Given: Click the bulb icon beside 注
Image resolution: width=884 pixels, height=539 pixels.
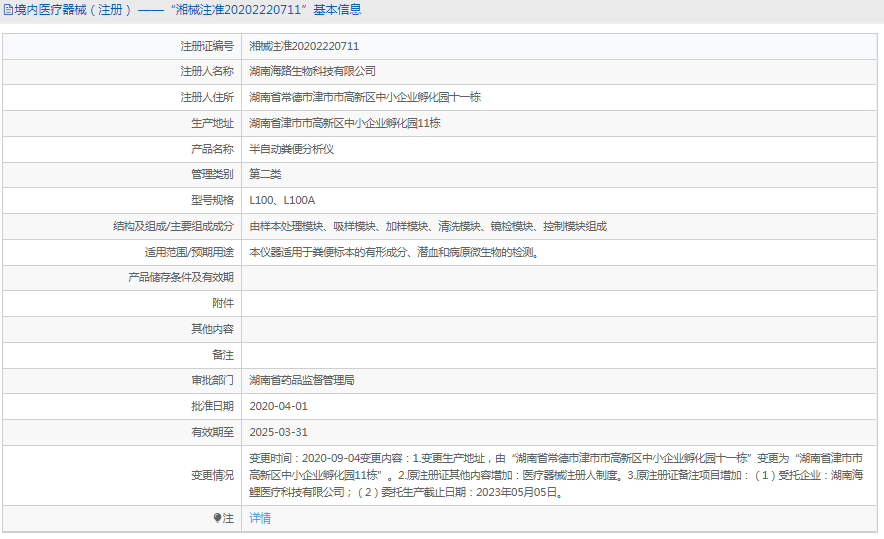Looking at the screenshot, I should 217,518.
